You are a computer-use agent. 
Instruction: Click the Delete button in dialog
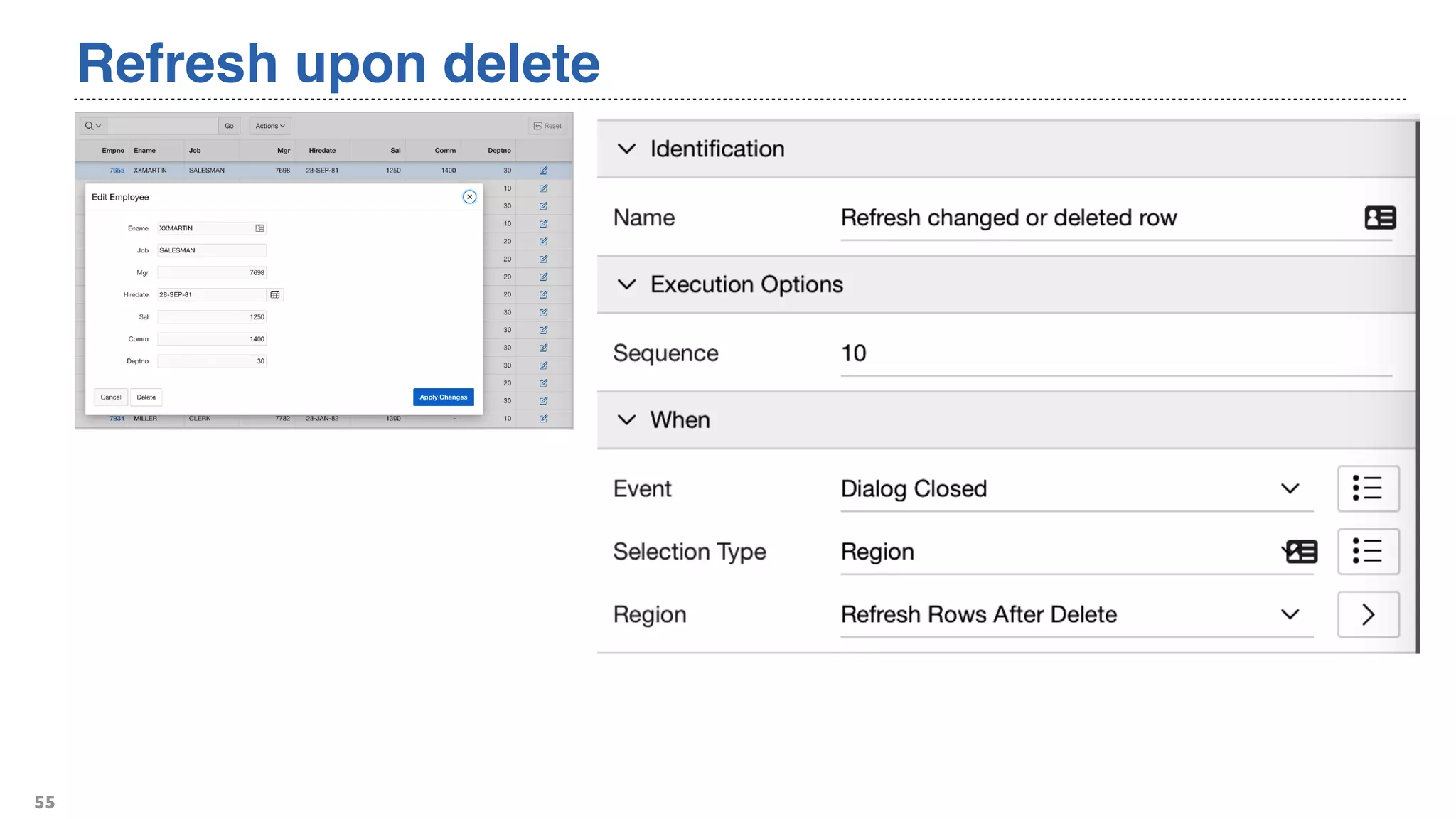coord(146,397)
